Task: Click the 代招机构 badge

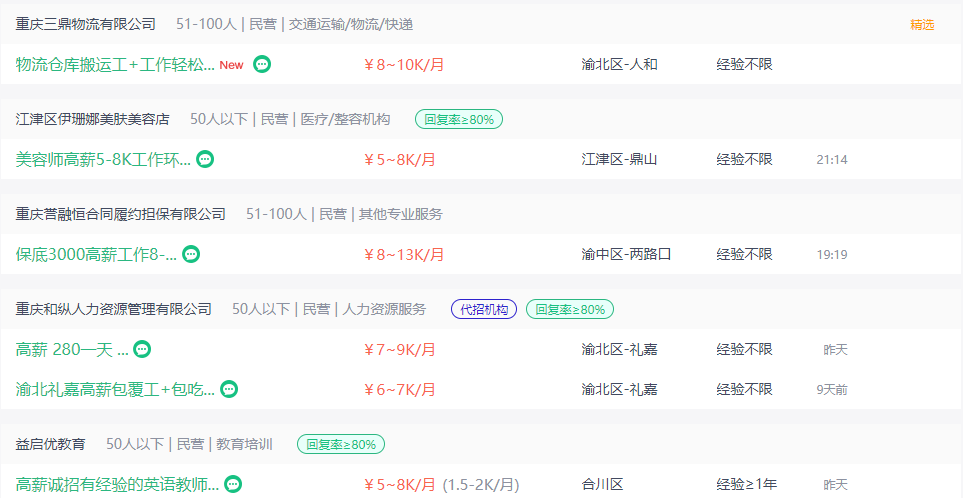Action: pos(484,309)
